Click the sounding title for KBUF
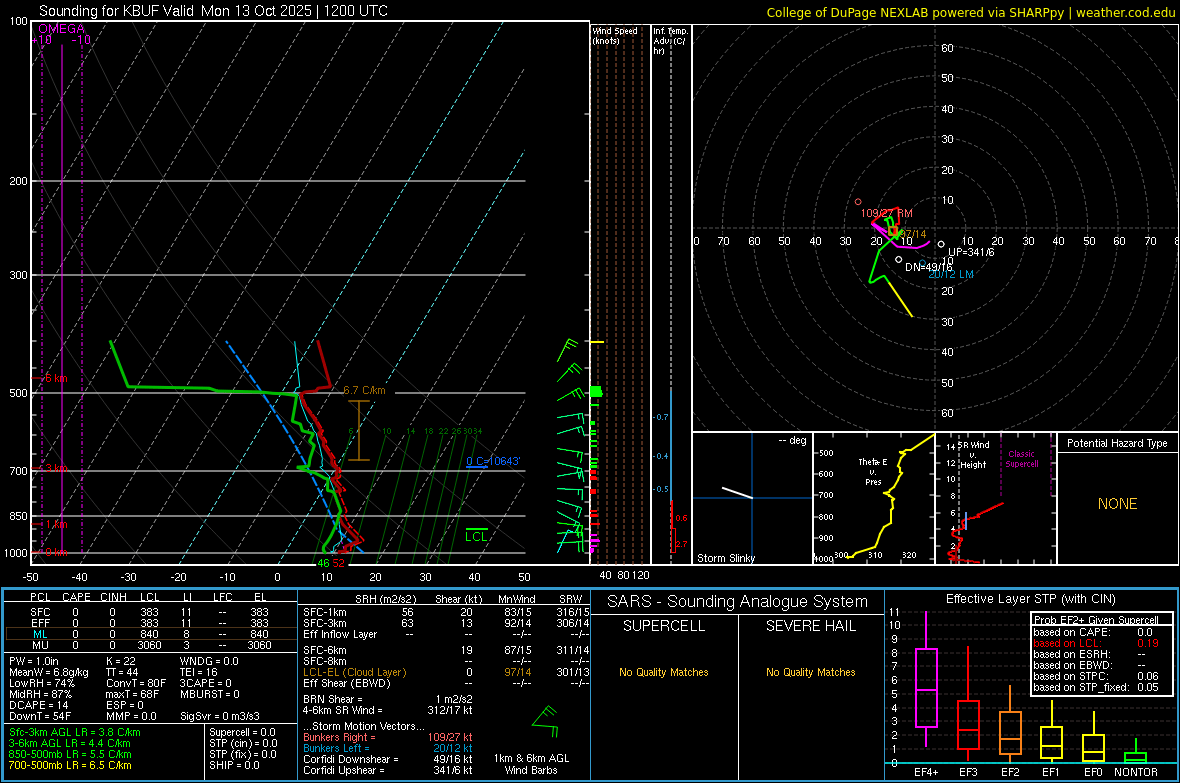This screenshot has height=783, width=1180. 214,11
